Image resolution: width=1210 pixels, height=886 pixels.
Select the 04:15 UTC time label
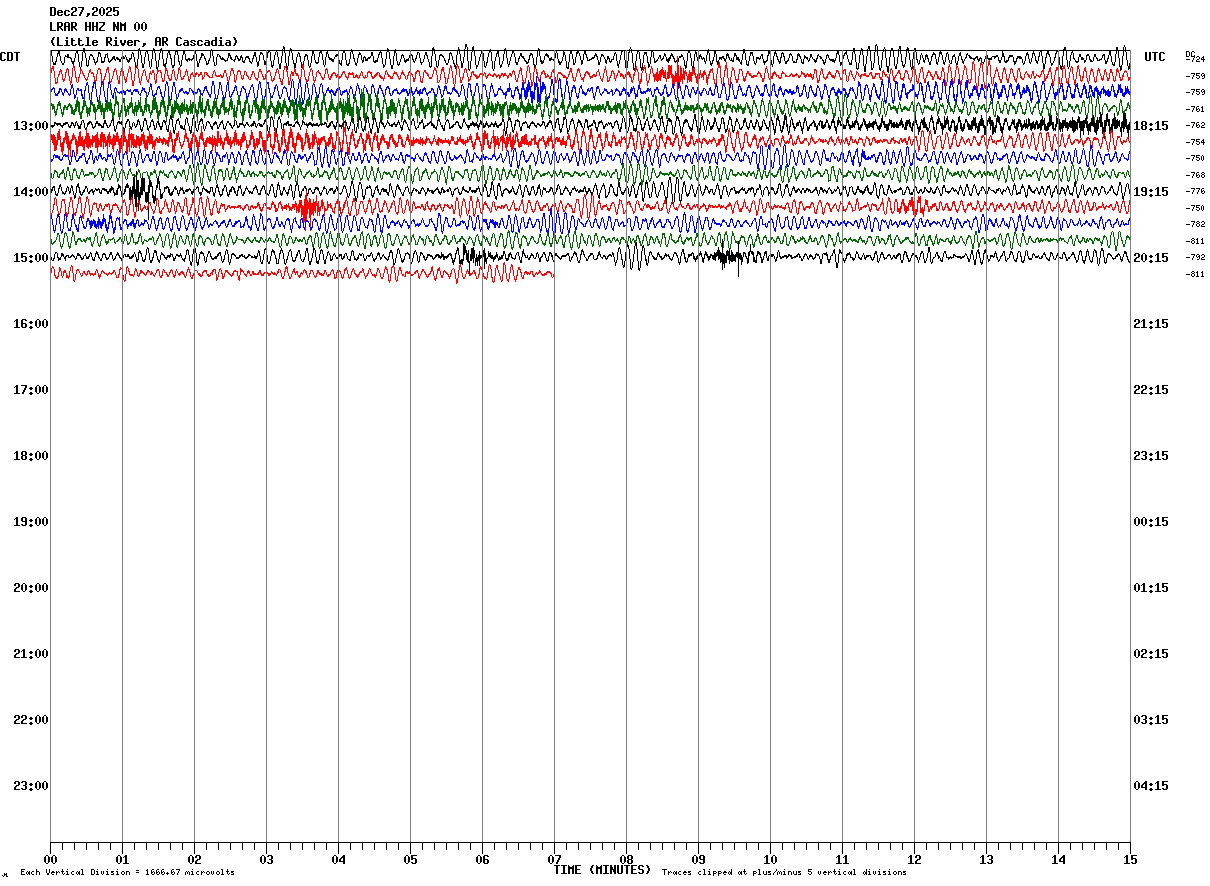point(1150,786)
